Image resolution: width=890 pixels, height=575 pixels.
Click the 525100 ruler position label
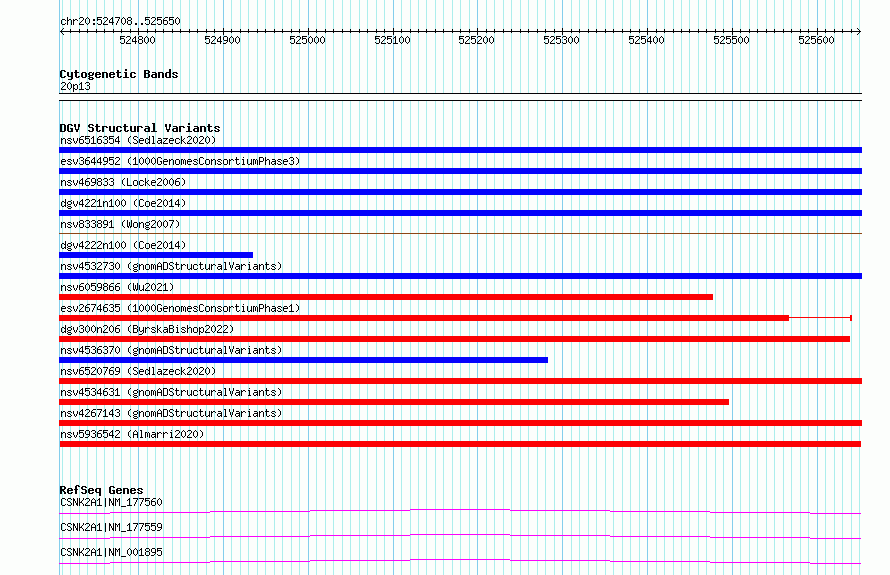[392, 40]
